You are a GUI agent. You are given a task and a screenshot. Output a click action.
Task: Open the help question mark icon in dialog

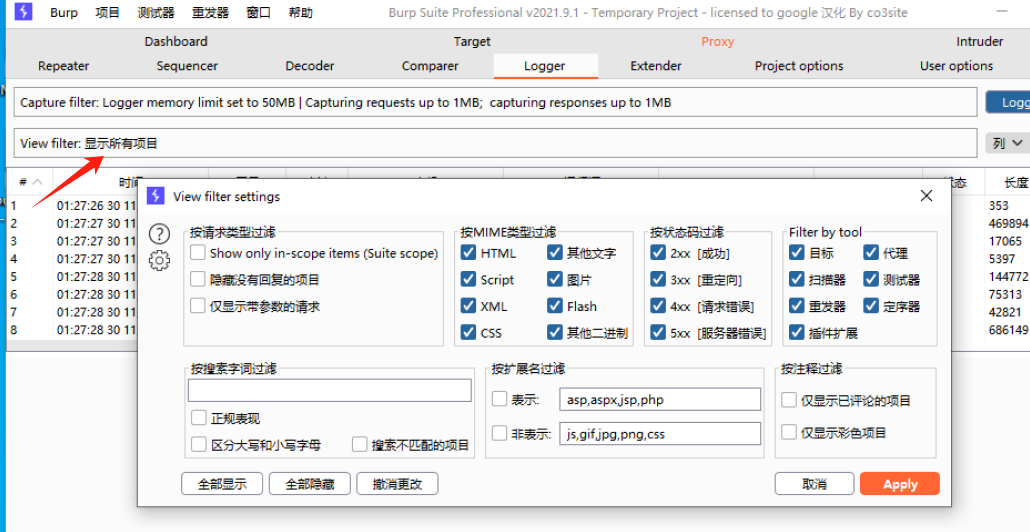click(160, 234)
